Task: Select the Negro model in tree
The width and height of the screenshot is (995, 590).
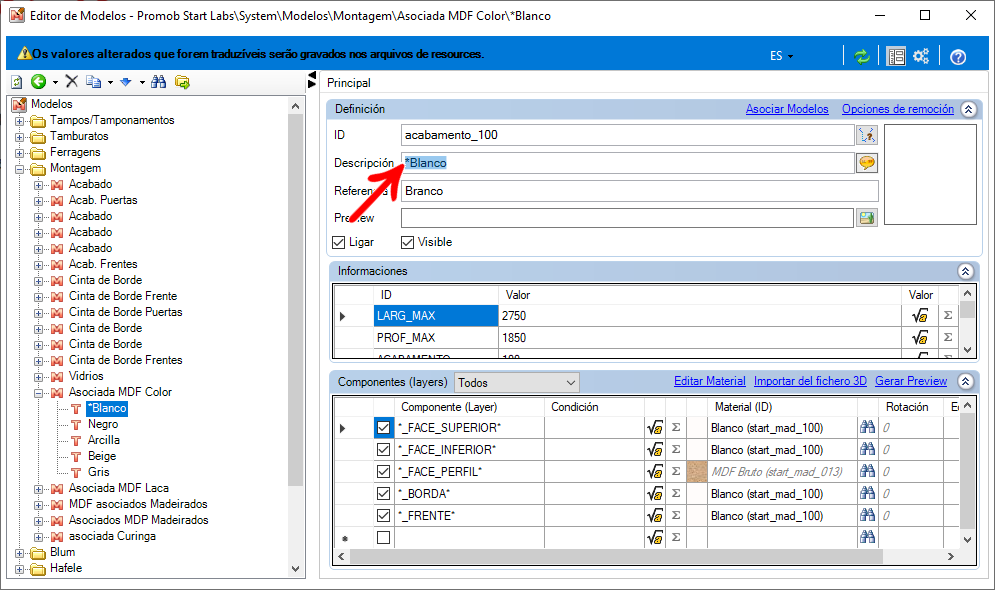Action: pos(103,424)
